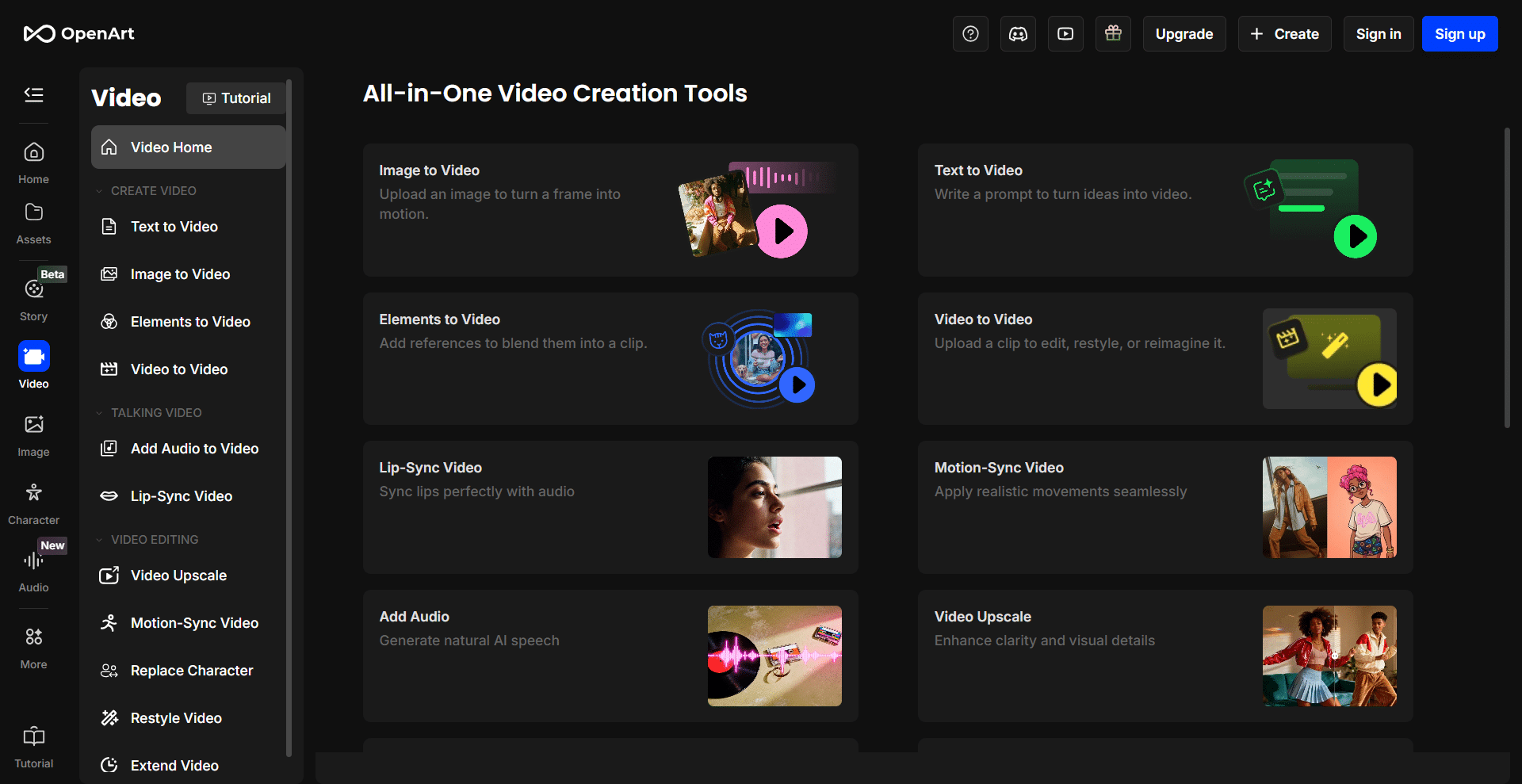The width and height of the screenshot is (1522, 784).
Task: Open the Audio section
Action: (x=33, y=571)
